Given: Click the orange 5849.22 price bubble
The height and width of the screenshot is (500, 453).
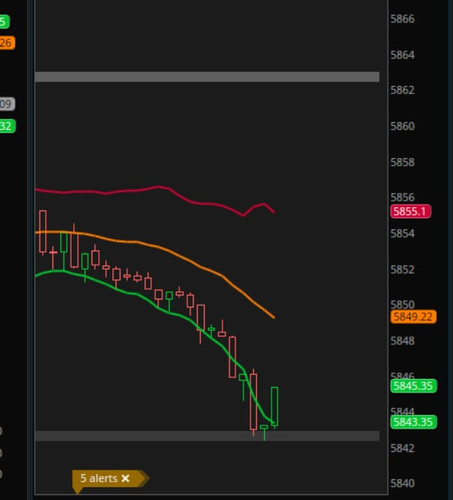Looking at the screenshot, I should [x=413, y=317].
